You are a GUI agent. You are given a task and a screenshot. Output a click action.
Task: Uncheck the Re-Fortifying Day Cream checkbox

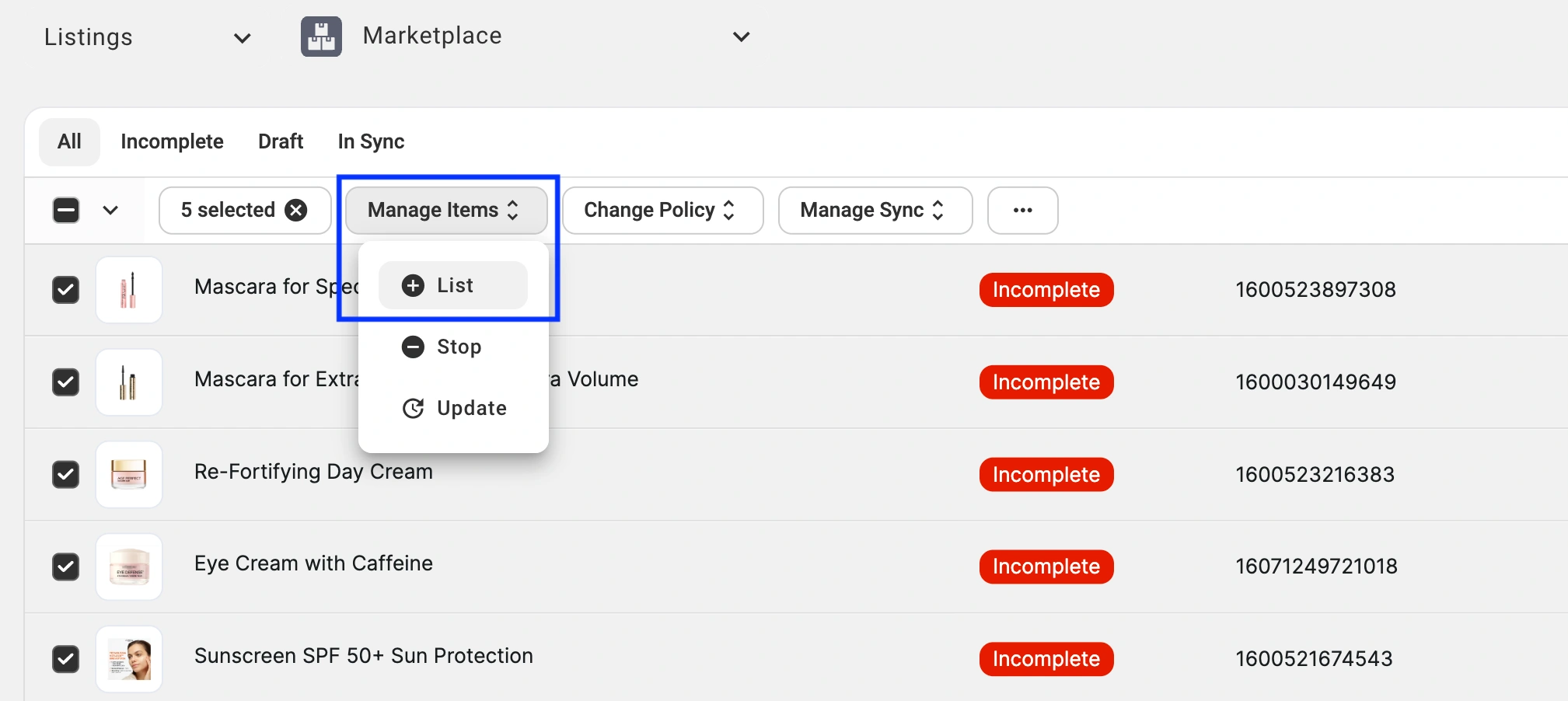pos(66,474)
